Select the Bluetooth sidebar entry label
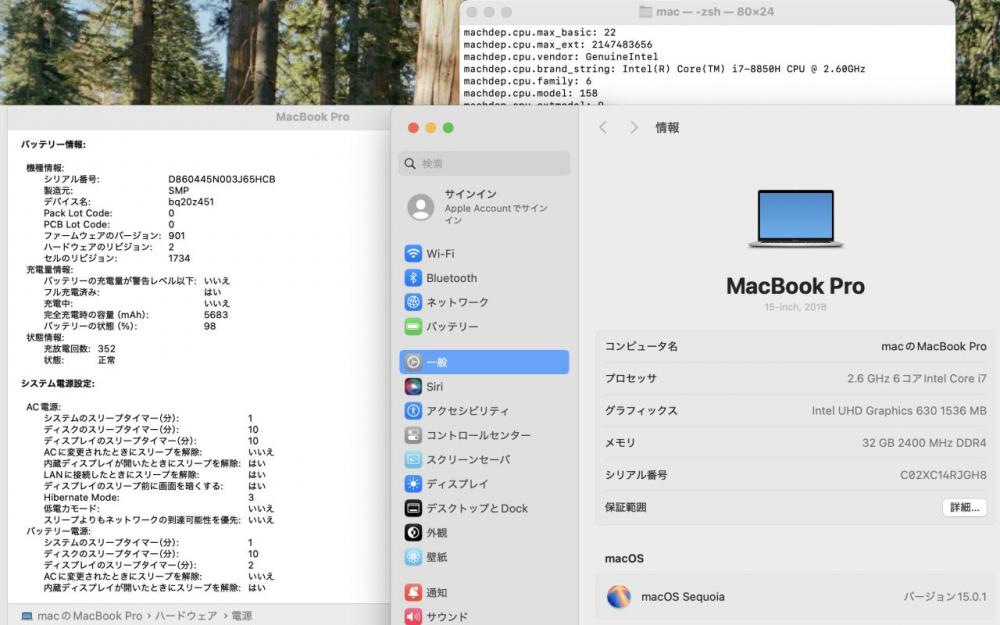The height and width of the screenshot is (625, 1000). pos(452,278)
